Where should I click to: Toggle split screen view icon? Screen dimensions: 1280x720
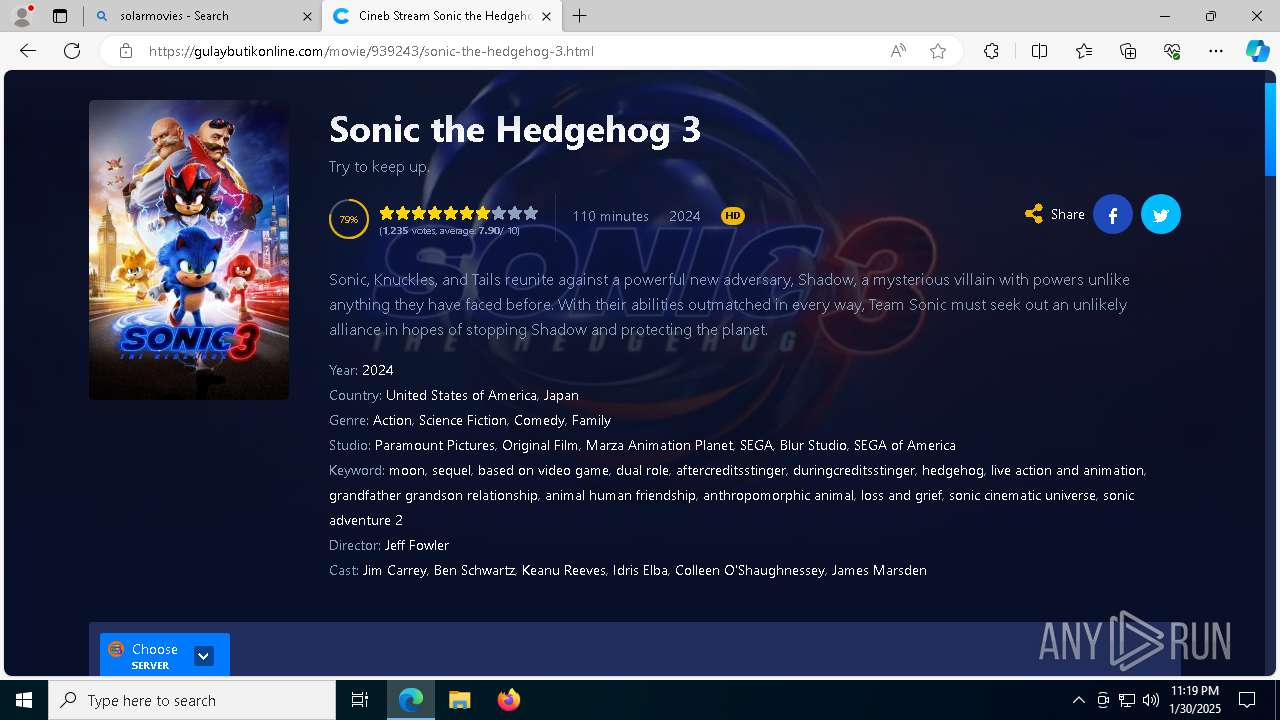click(1039, 51)
